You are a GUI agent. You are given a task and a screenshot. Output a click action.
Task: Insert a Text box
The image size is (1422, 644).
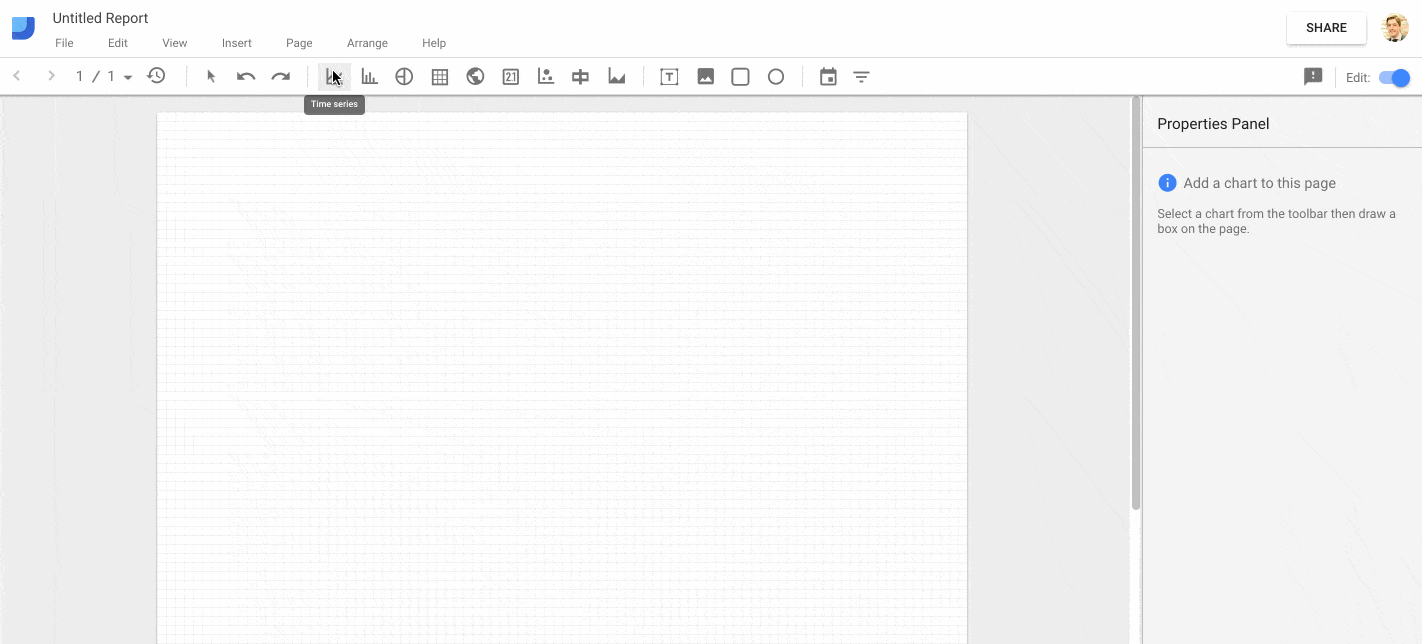[x=668, y=76]
